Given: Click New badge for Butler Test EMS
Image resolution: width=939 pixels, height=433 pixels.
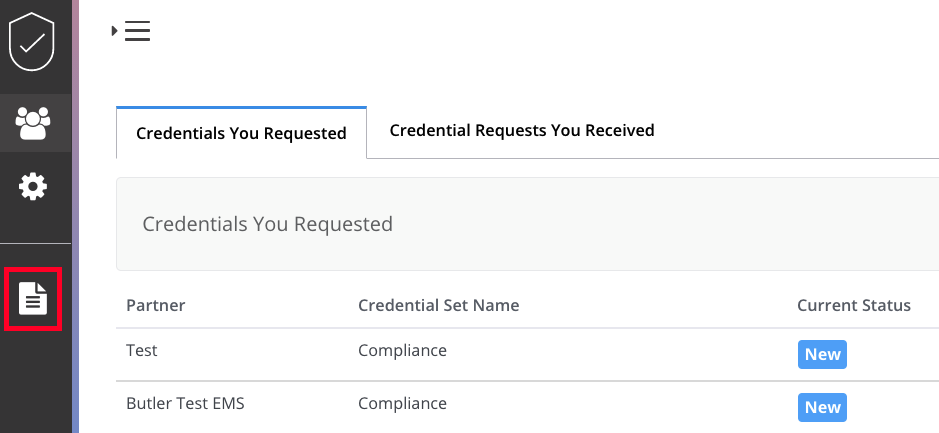Looking at the screenshot, I should 822,407.
